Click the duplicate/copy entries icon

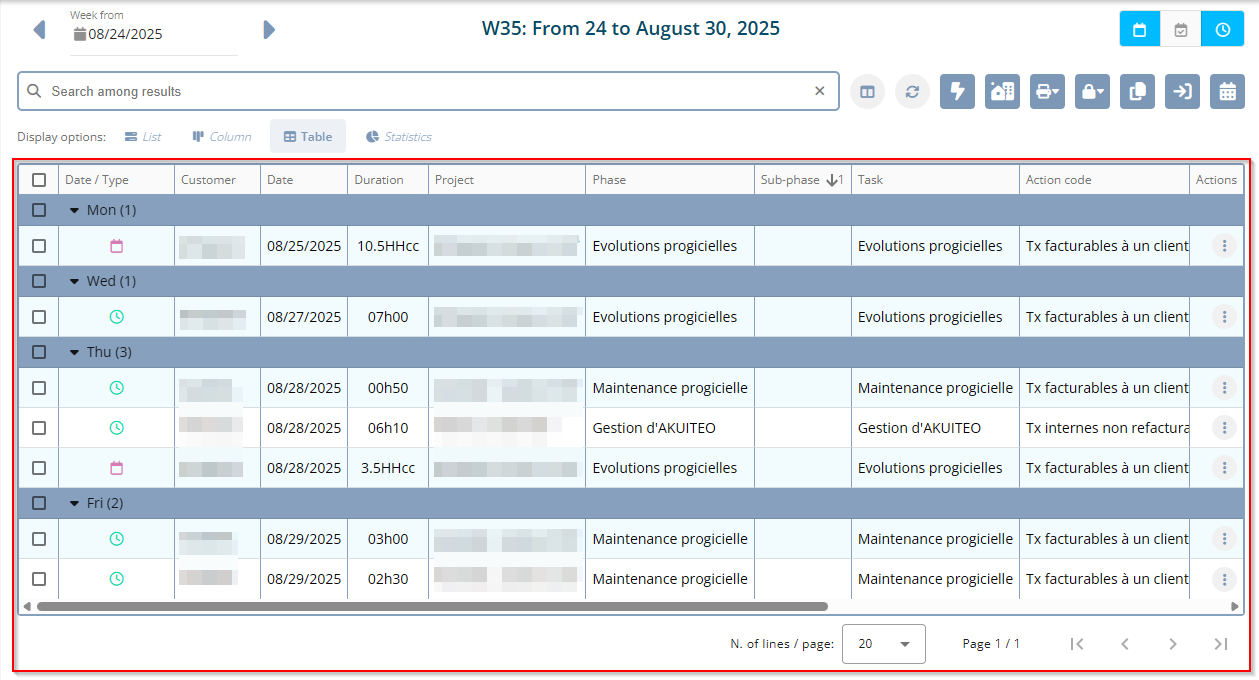point(1137,91)
